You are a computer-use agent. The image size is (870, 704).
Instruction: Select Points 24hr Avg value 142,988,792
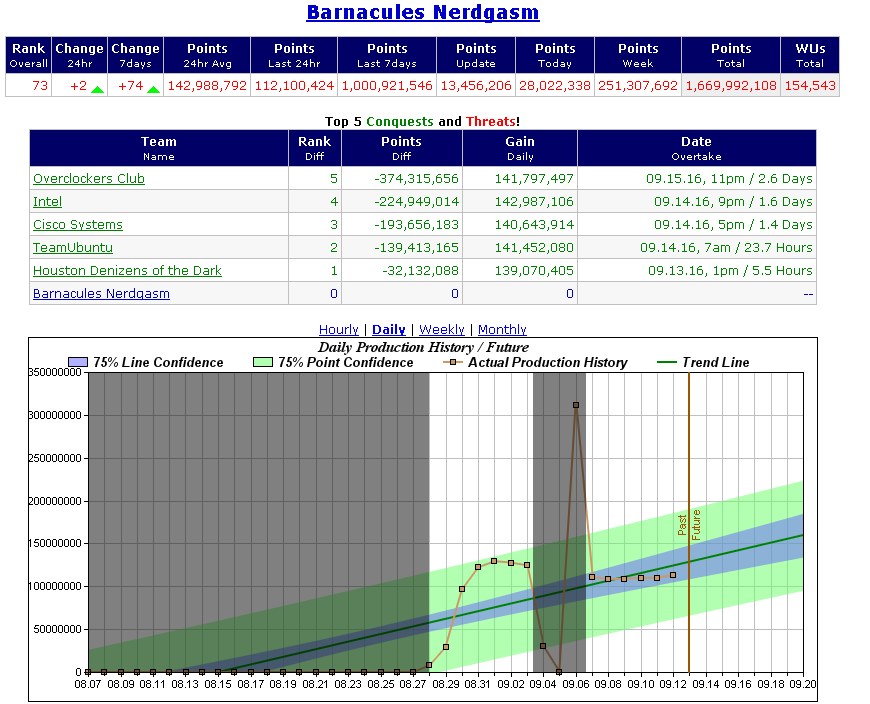coord(207,85)
